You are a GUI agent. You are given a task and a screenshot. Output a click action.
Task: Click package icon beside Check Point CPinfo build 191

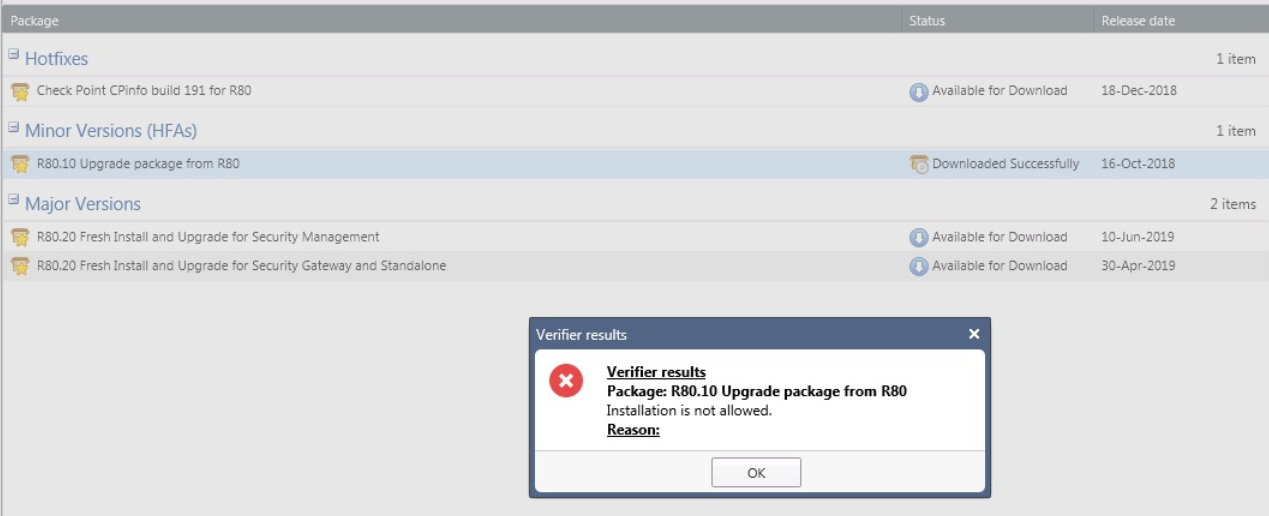coord(20,92)
